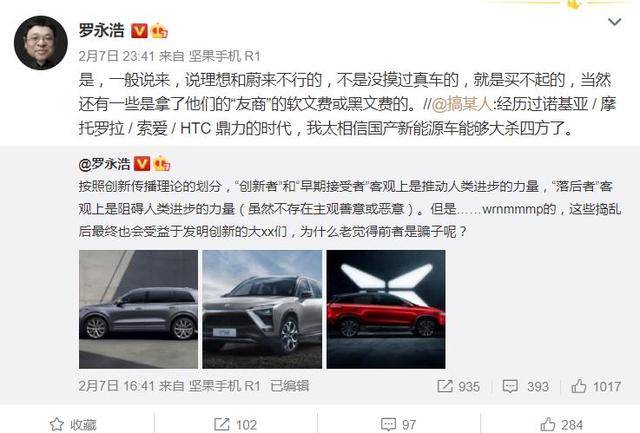The height and width of the screenshot is (433, 640).
Task: Repost this post using the 102 button
Action: pyautogui.click(x=235, y=424)
